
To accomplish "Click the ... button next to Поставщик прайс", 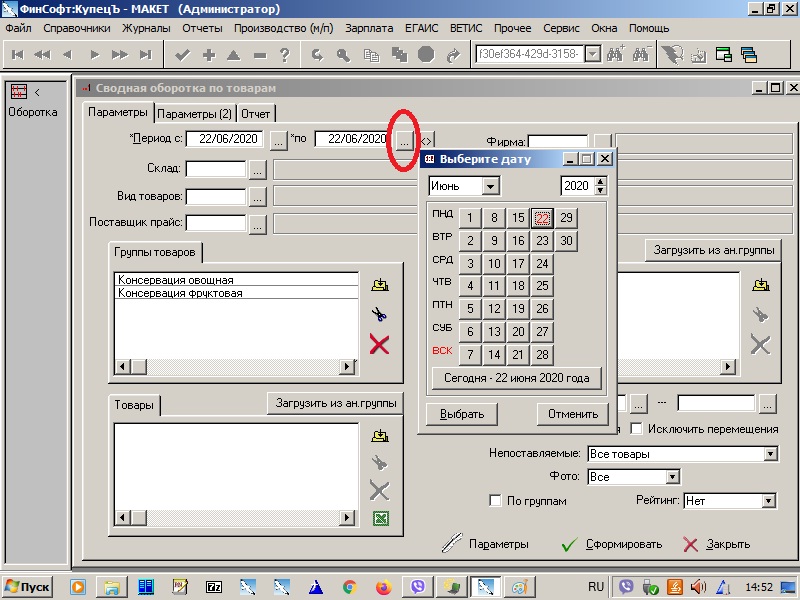I will [258, 224].
